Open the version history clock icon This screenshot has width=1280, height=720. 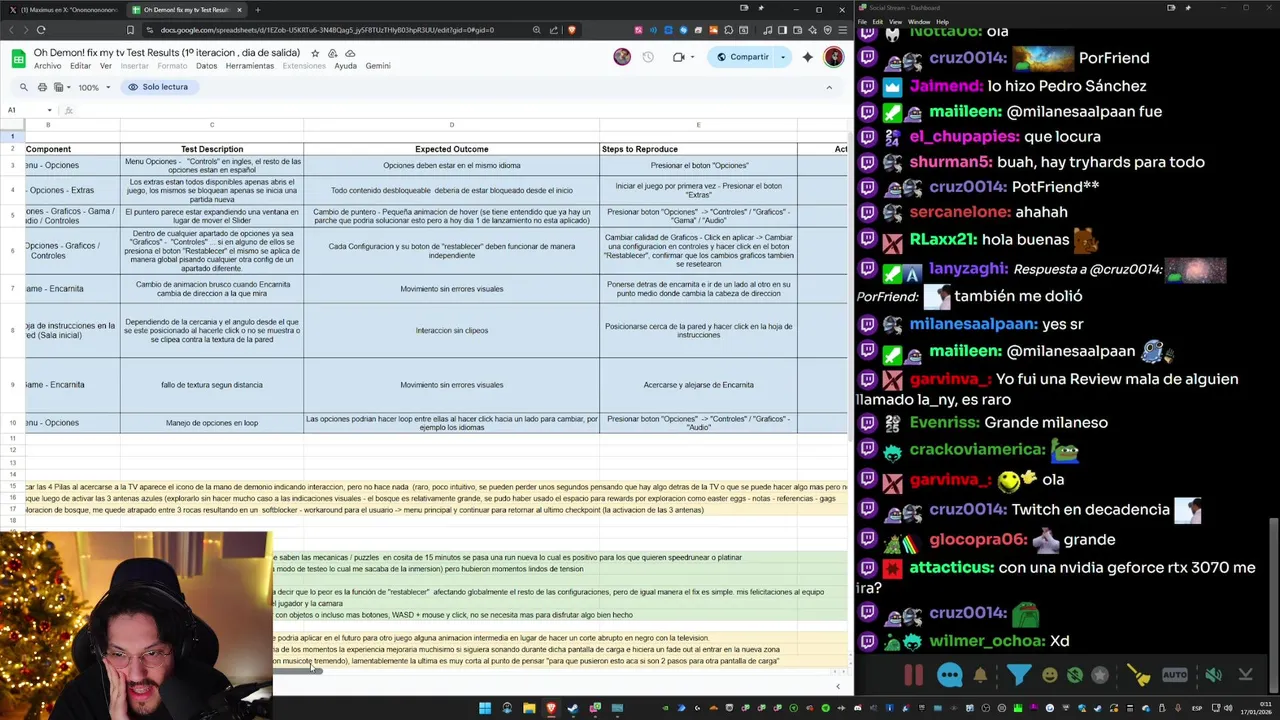click(x=648, y=57)
